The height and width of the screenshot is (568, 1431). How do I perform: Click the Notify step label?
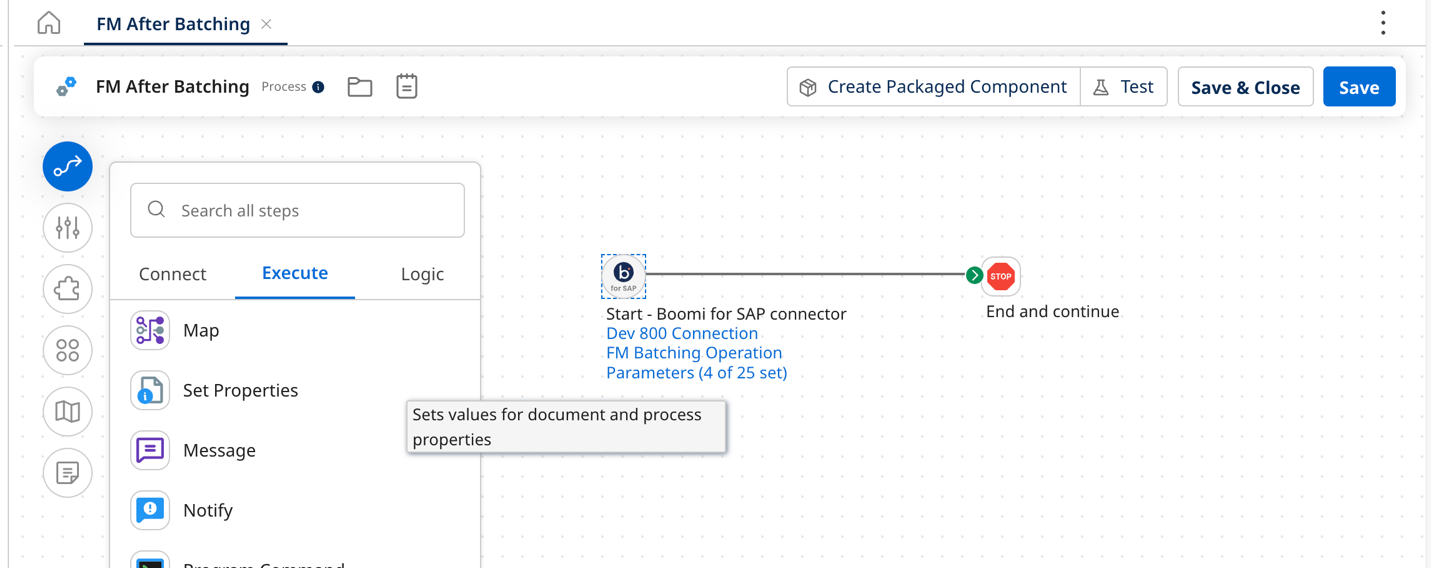coord(208,510)
